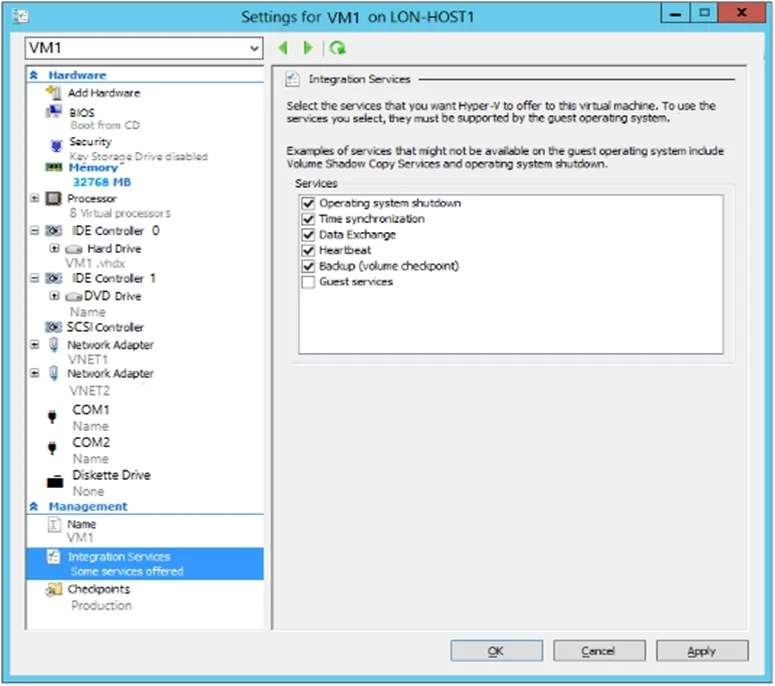Screen dimensions: 775x686
Task: Select SCSI Controller in the hardware list
Action: tap(105, 327)
